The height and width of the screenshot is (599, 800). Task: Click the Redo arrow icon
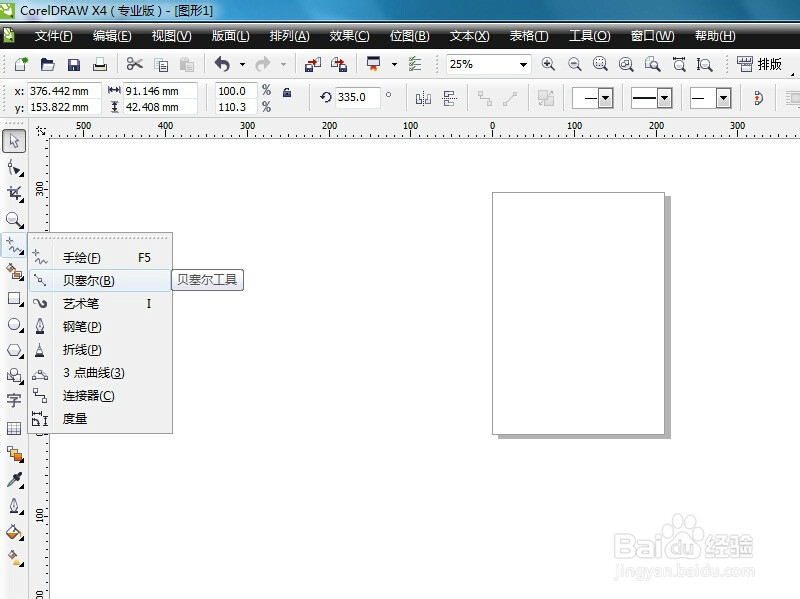[263, 64]
